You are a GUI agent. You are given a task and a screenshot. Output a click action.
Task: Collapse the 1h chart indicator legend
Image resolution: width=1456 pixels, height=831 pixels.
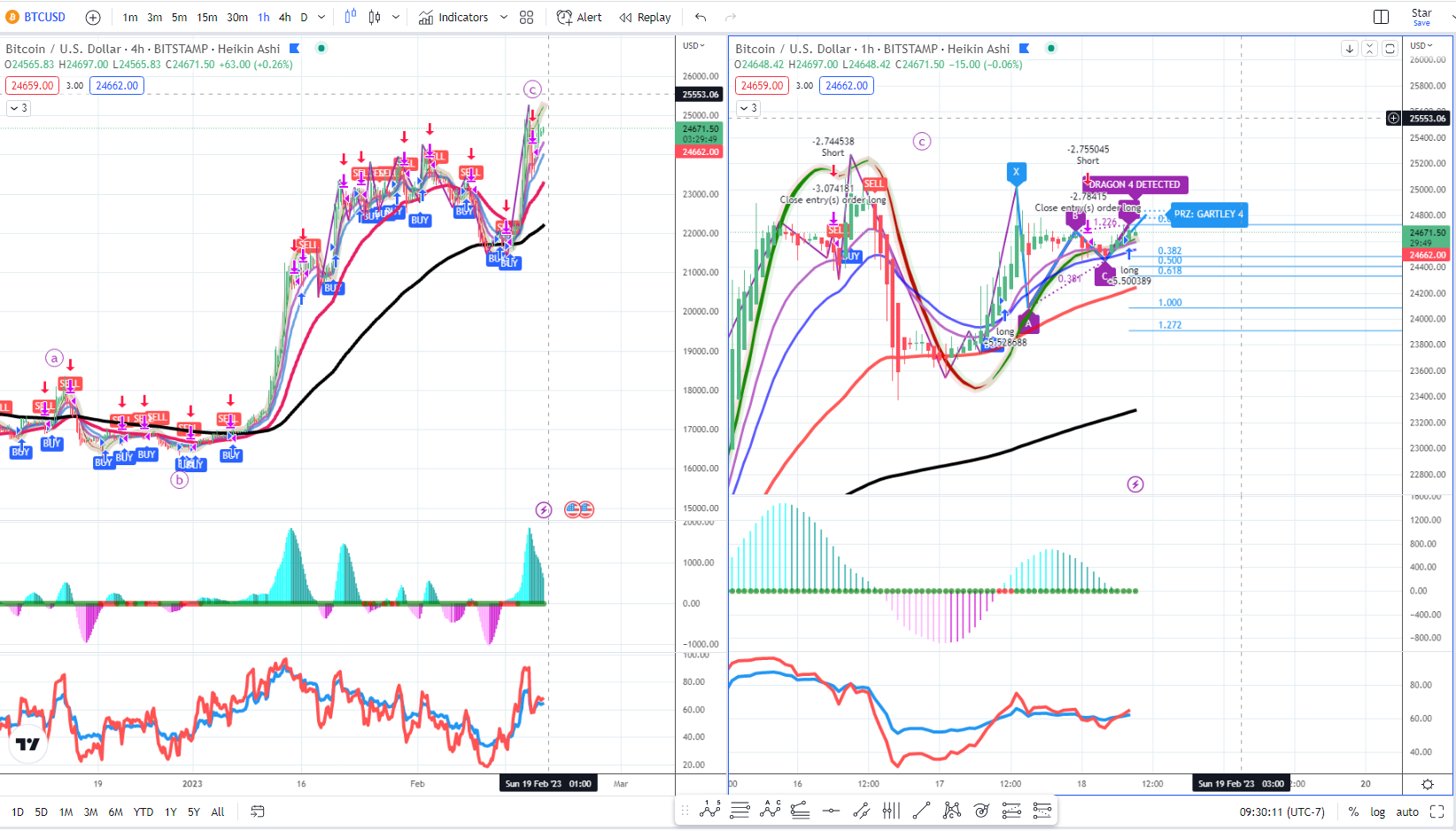(748, 108)
